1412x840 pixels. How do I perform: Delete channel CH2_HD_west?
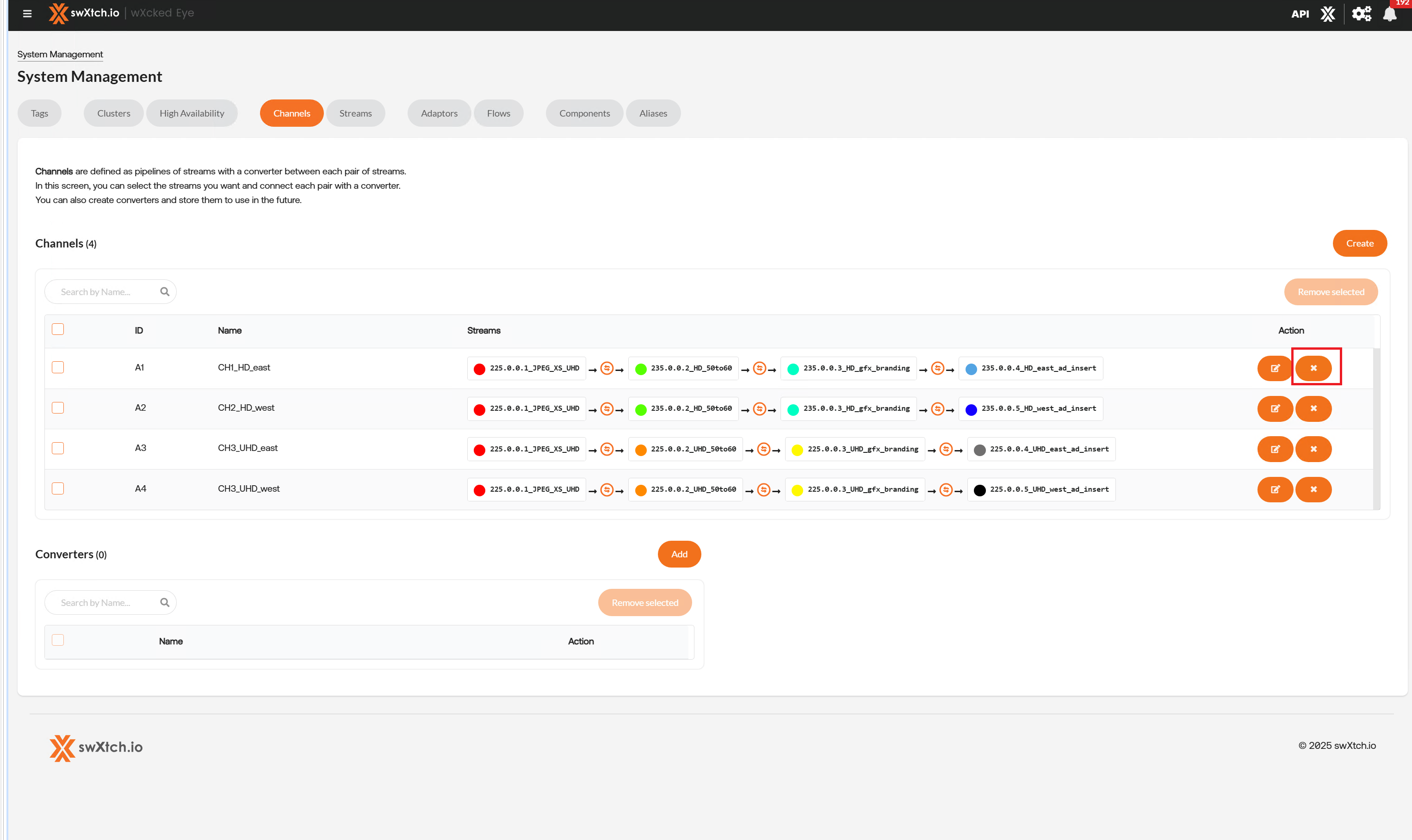pyautogui.click(x=1313, y=409)
